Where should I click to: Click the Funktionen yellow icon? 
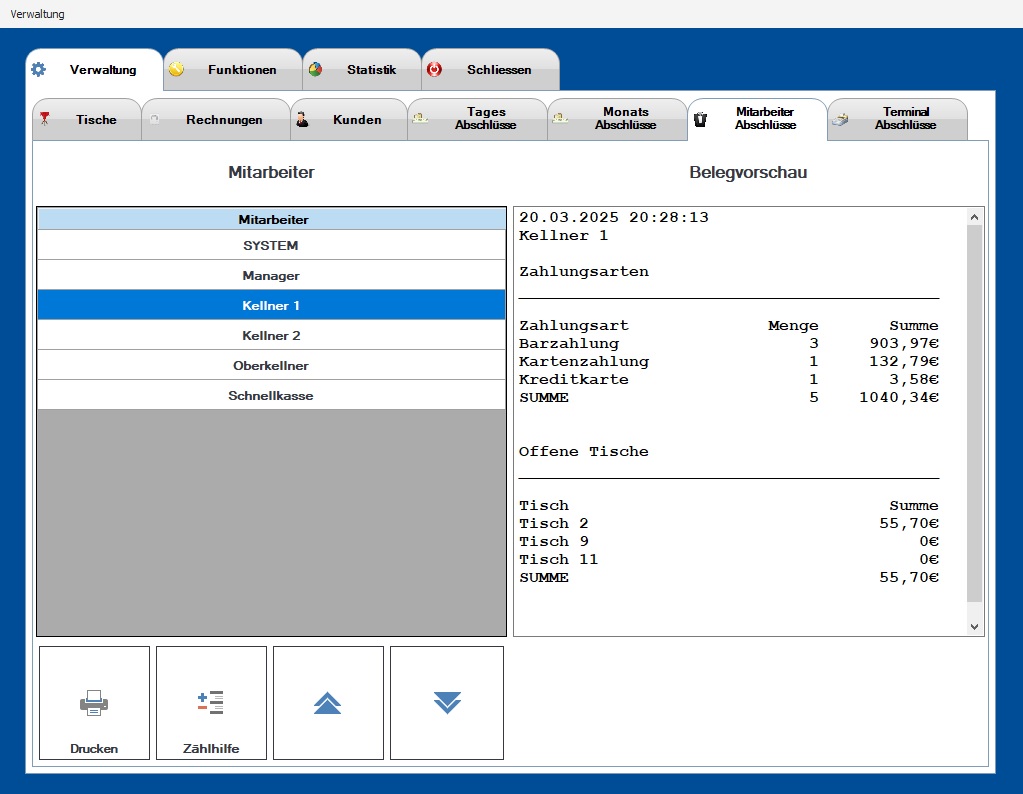(176, 70)
